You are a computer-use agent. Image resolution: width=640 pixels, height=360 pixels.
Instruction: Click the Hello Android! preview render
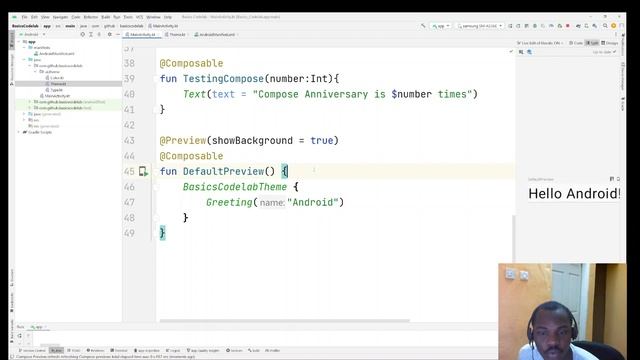click(x=574, y=193)
